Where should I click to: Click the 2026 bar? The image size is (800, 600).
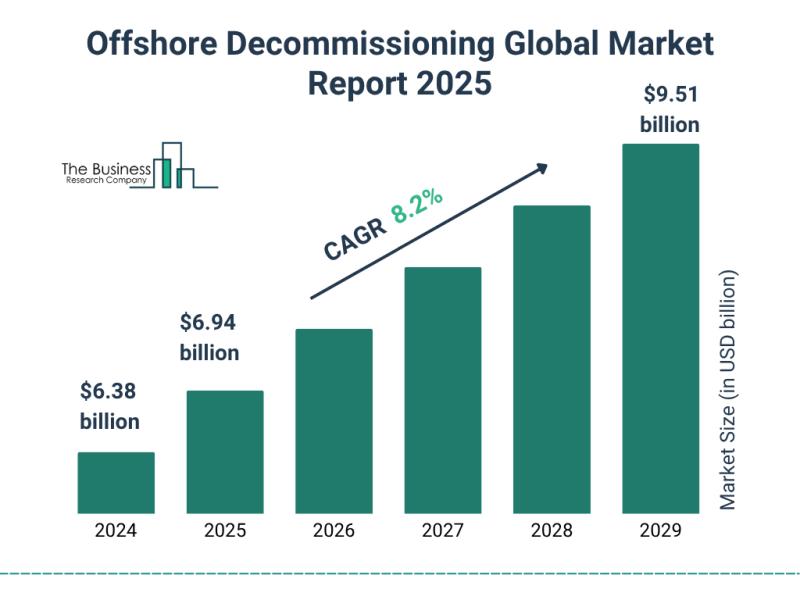pyautogui.click(x=334, y=421)
